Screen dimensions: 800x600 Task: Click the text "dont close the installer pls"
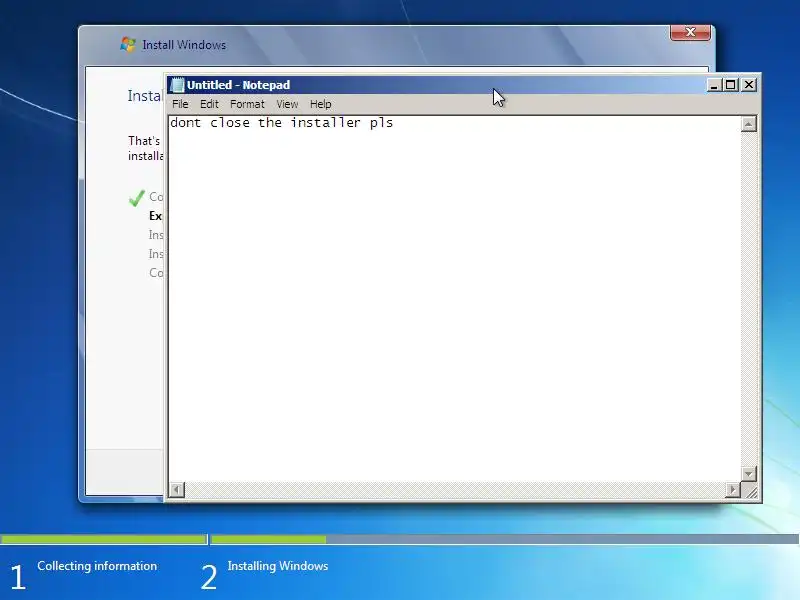(282, 123)
